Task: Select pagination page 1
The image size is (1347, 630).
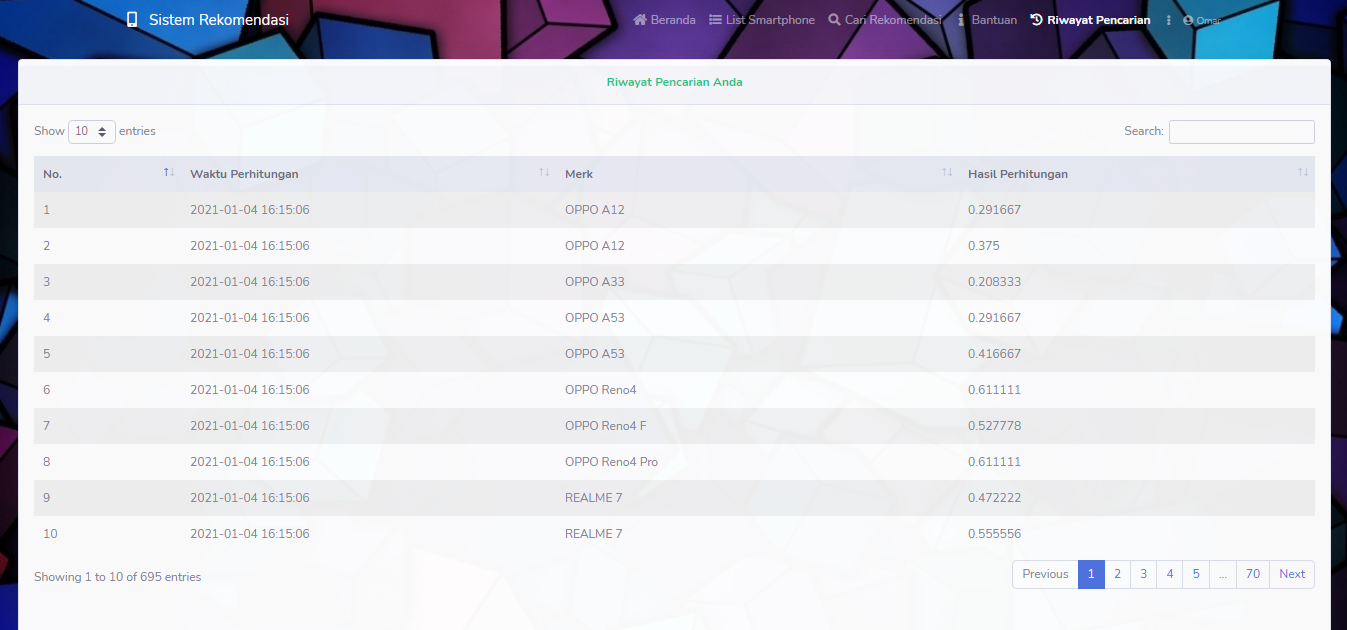Action: tap(1091, 574)
